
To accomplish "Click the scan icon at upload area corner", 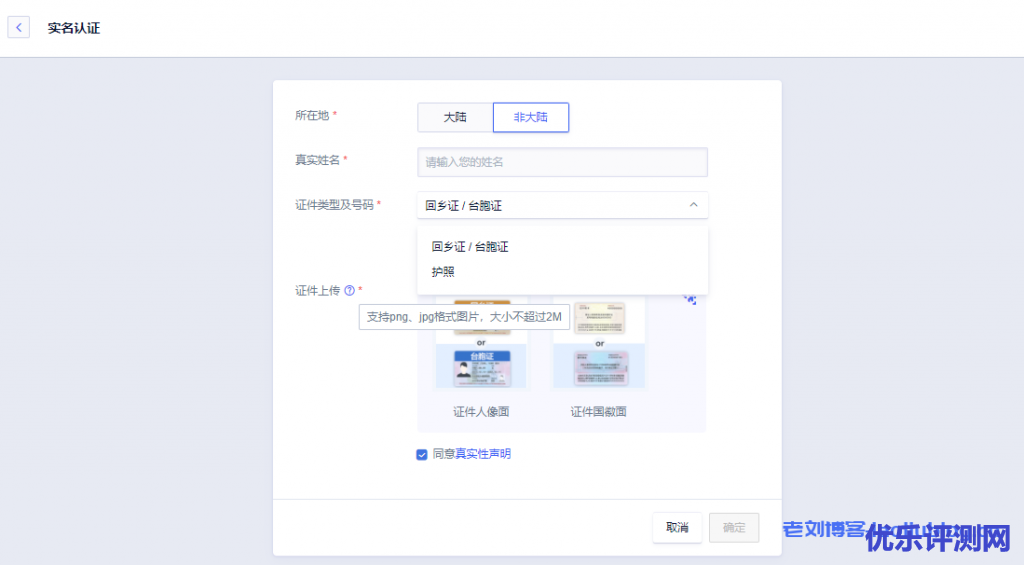I will [690, 298].
